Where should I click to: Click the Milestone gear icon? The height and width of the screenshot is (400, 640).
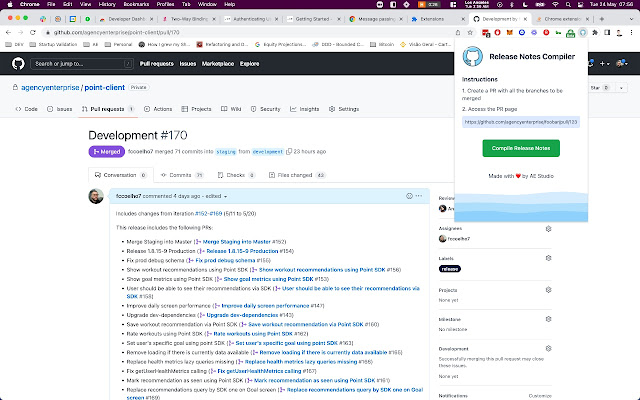point(548,319)
